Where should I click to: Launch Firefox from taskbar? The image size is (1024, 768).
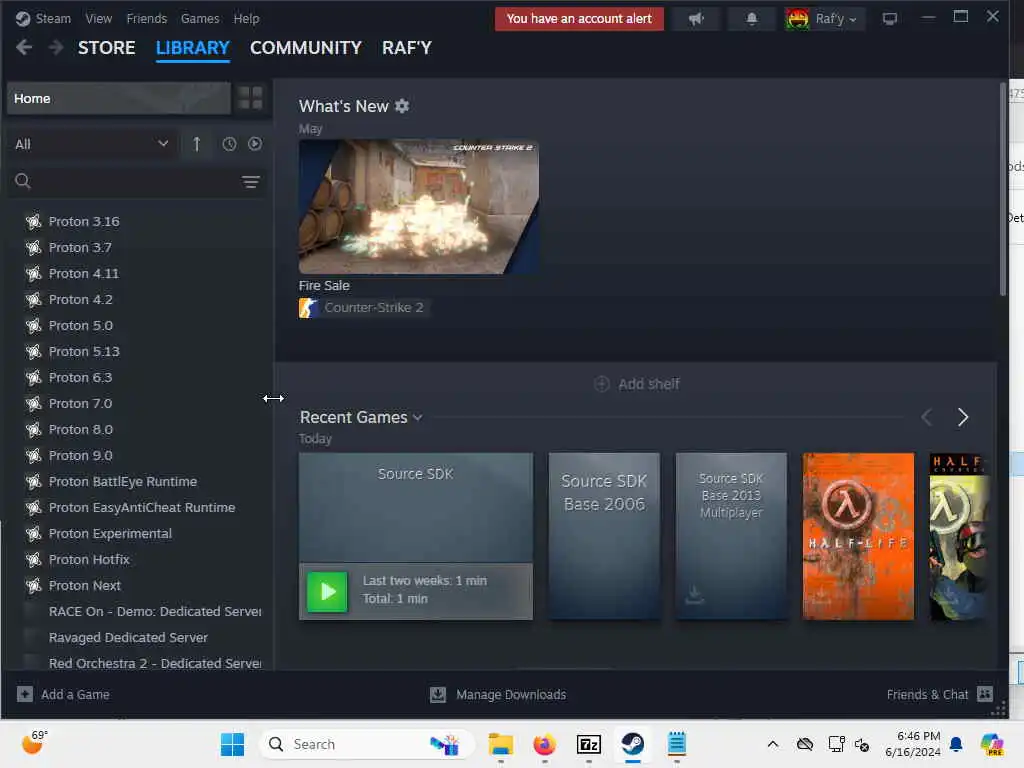click(x=545, y=744)
